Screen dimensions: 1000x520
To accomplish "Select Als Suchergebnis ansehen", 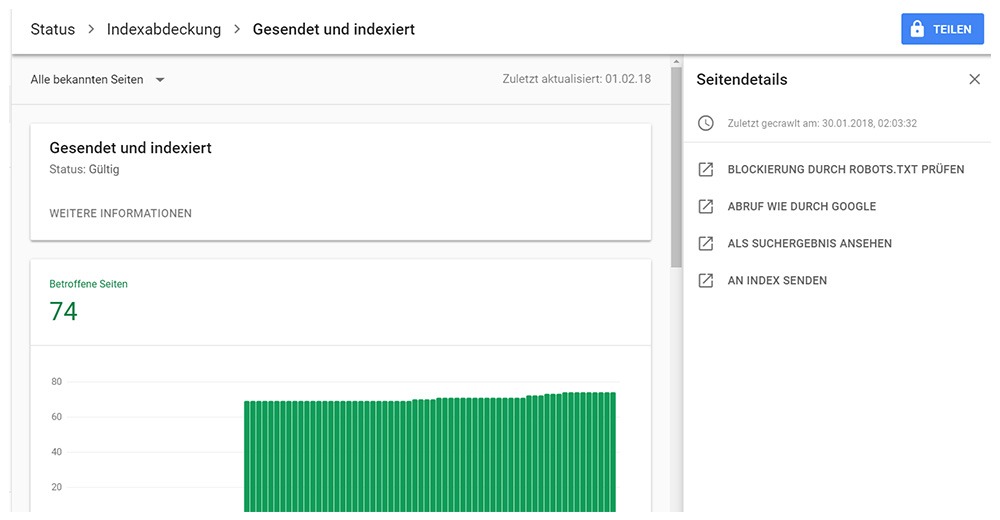I will 809,243.
